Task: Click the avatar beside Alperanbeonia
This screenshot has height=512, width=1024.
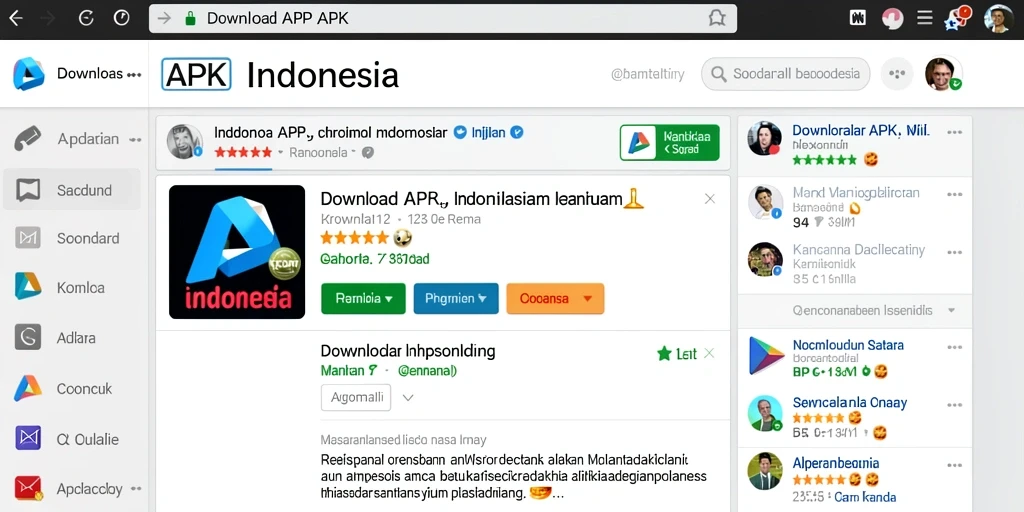Action: point(765,470)
